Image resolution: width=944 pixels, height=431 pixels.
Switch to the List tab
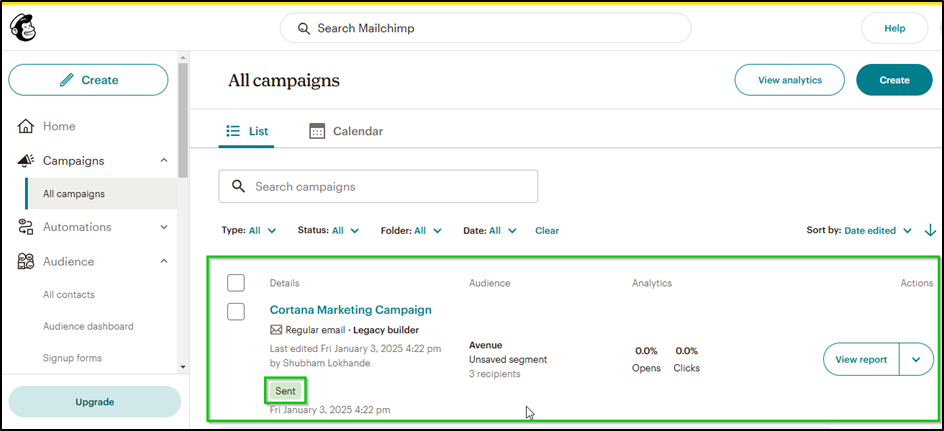pyautogui.click(x=247, y=131)
